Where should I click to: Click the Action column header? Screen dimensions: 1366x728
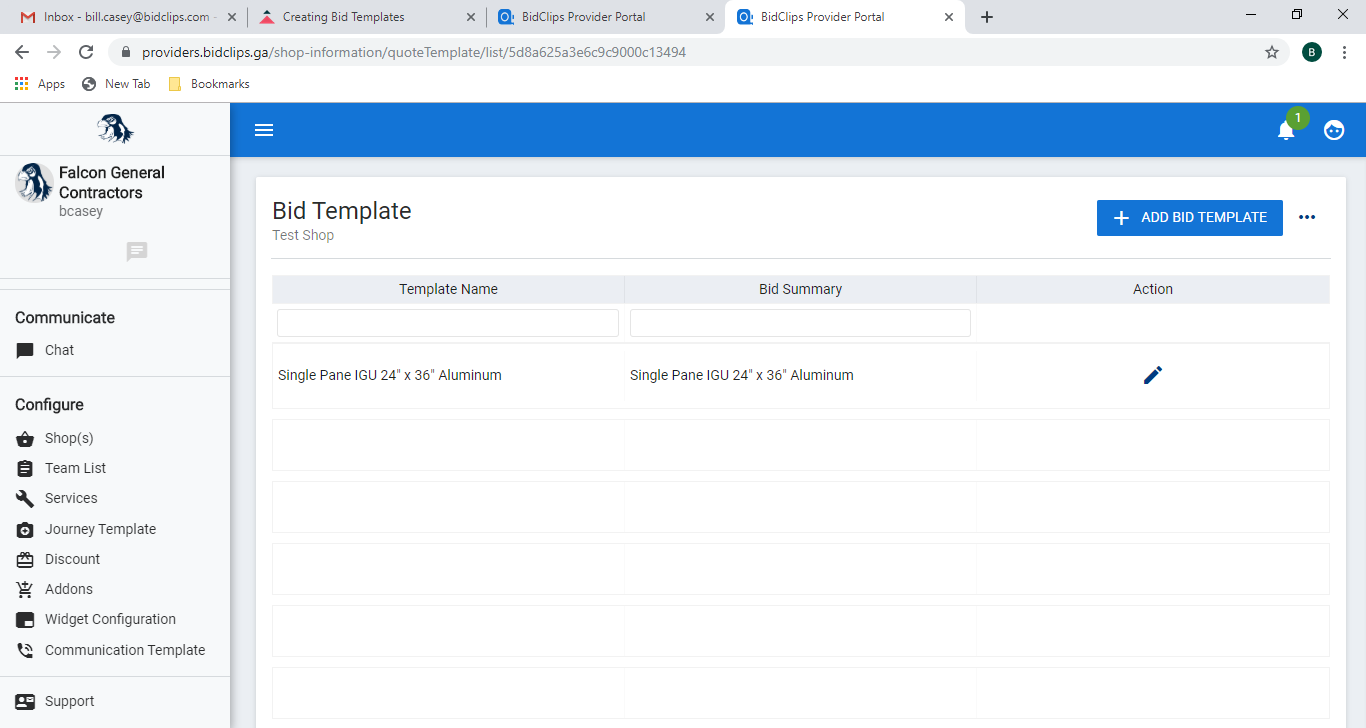[x=1153, y=289]
